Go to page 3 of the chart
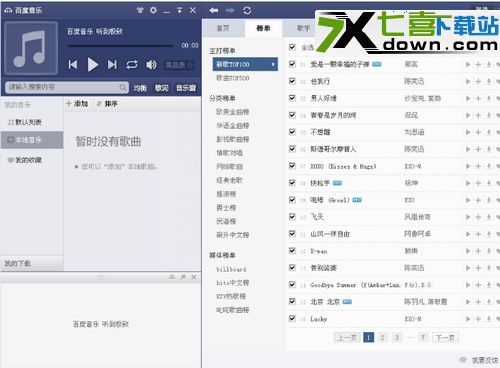This screenshot has height=368, width=500. point(397,338)
